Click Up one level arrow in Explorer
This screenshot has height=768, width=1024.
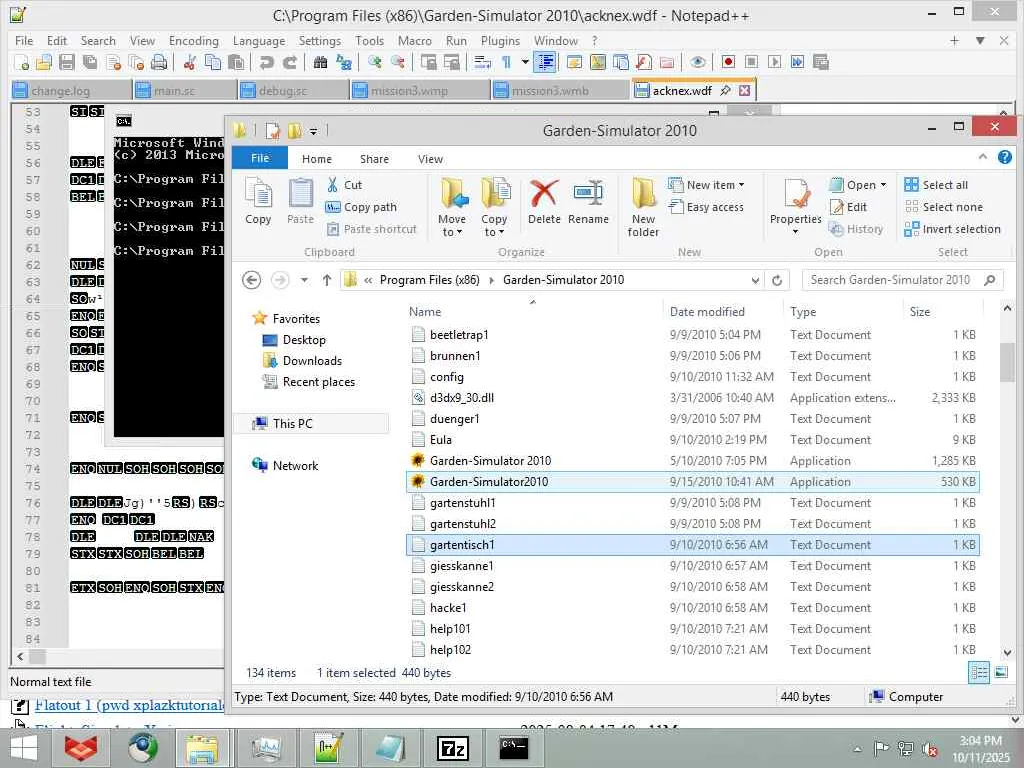click(327, 280)
